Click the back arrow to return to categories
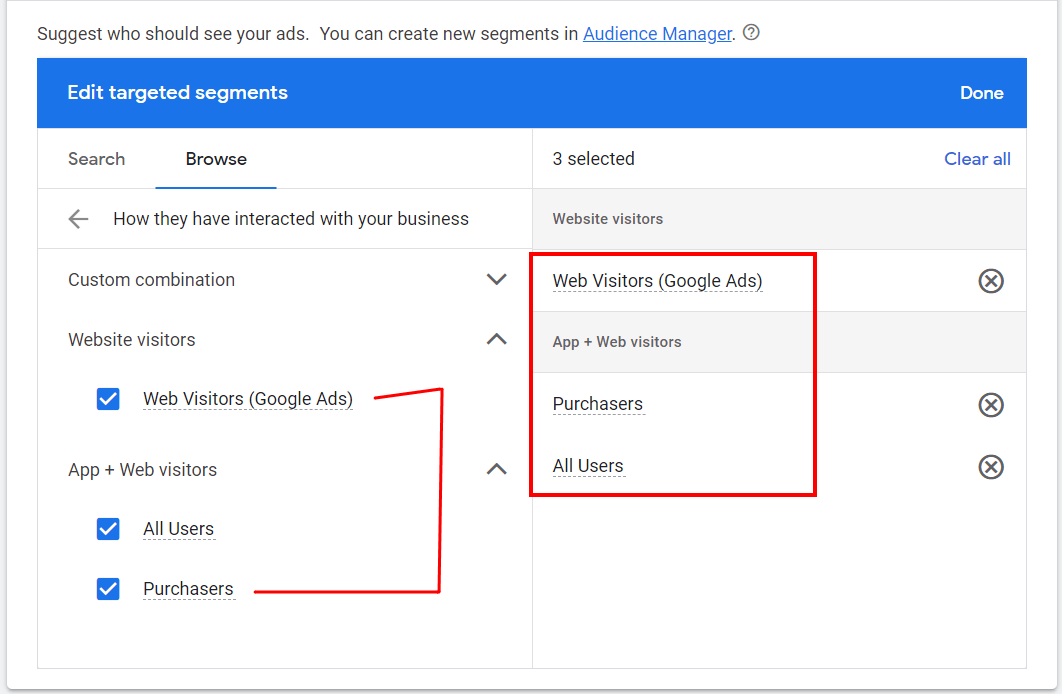The width and height of the screenshot is (1062, 694). click(78, 219)
